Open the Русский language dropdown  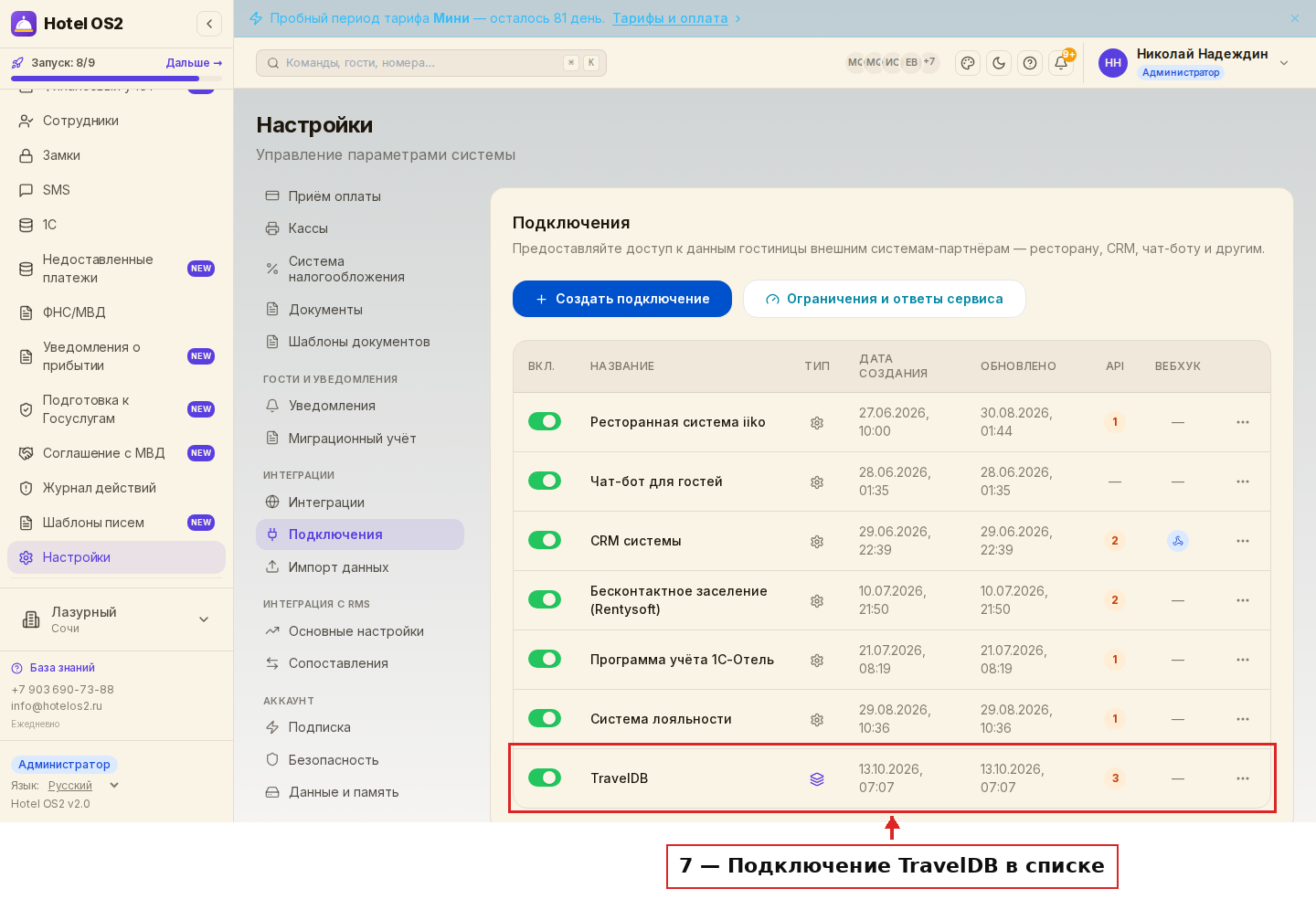tap(83, 786)
